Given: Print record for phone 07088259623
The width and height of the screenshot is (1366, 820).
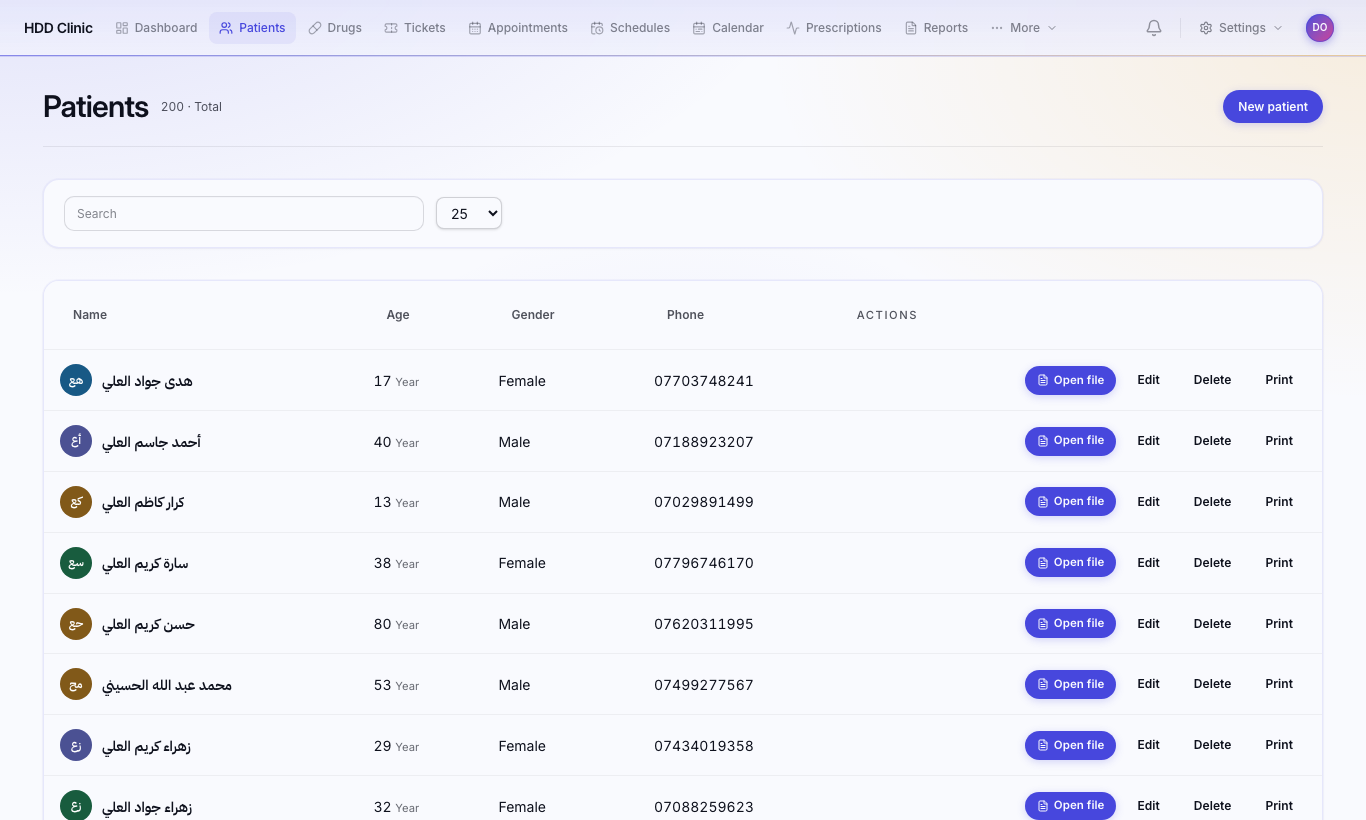Looking at the screenshot, I should coord(1279,806).
